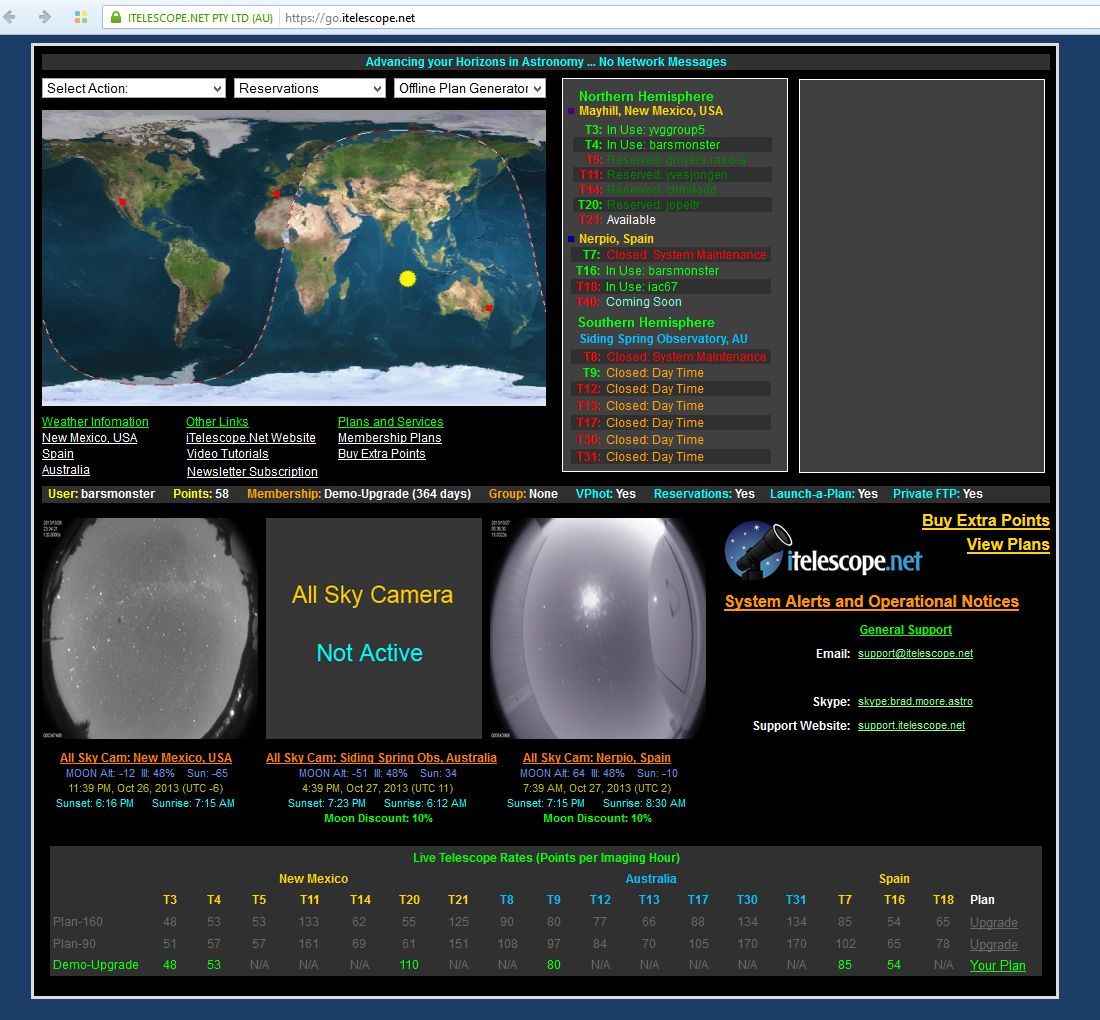Select T31 Closed: Day Time

pyautogui.click(x=640, y=457)
